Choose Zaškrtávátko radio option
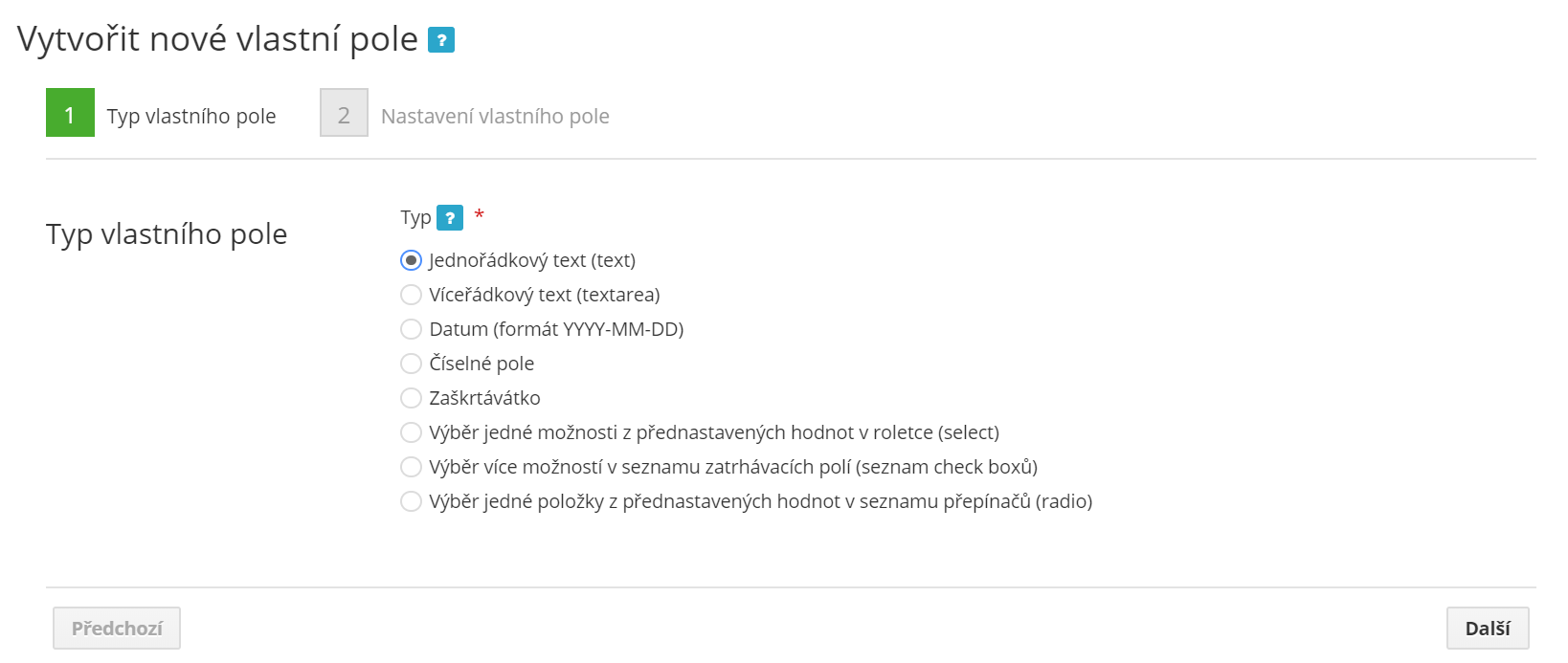Image resolution: width=1568 pixels, height=663 pixels. [411, 398]
